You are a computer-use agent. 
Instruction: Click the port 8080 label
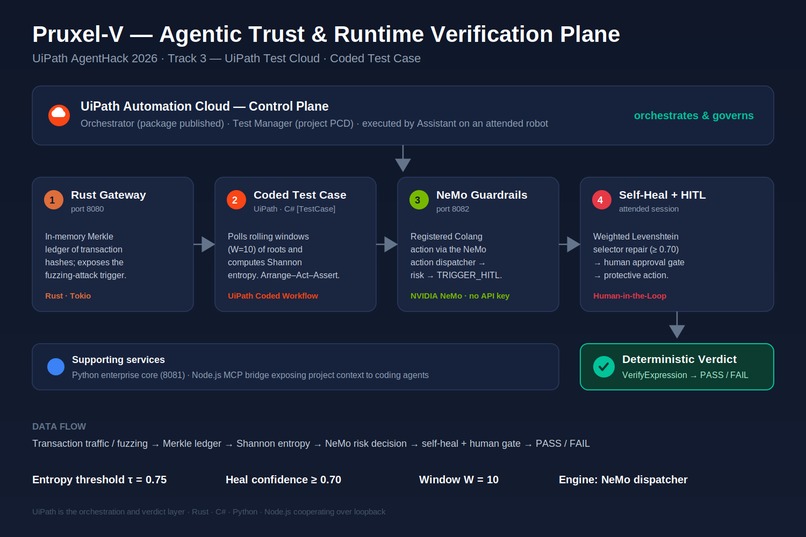(x=87, y=209)
